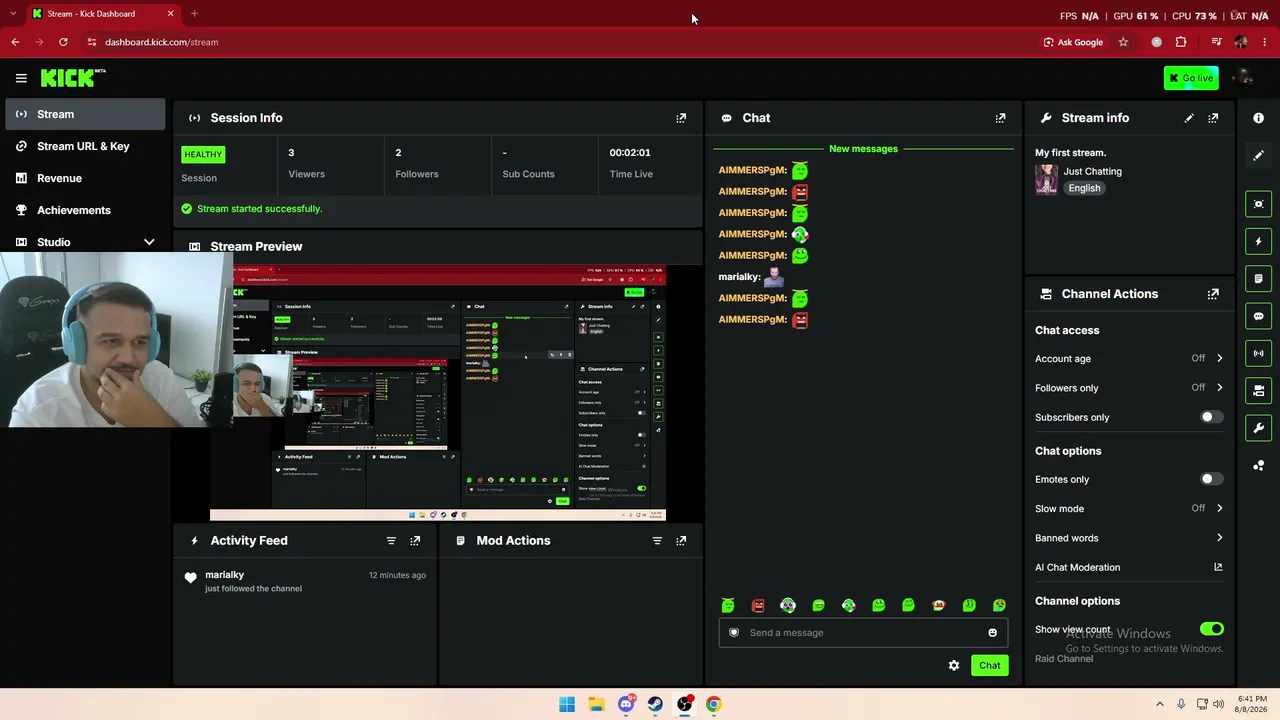Click the Ask Google button
Screen dimensions: 1280x720
[x=1073, y=42]
